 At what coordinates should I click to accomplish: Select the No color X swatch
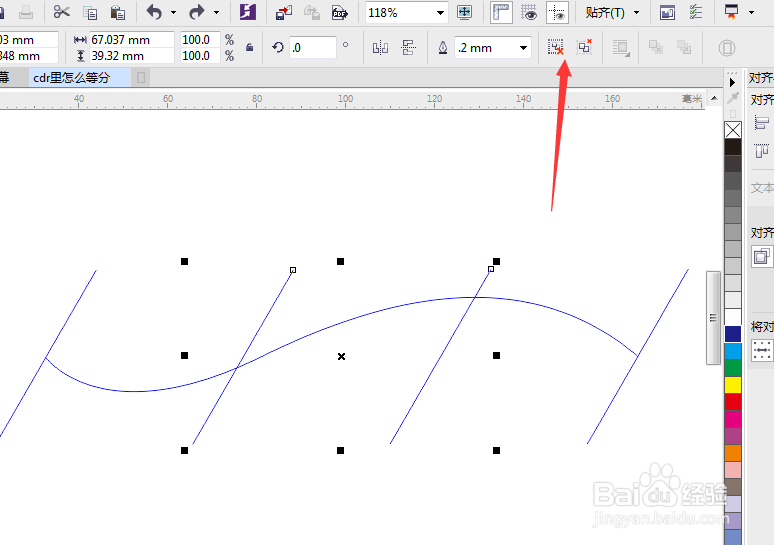(733, 130)
